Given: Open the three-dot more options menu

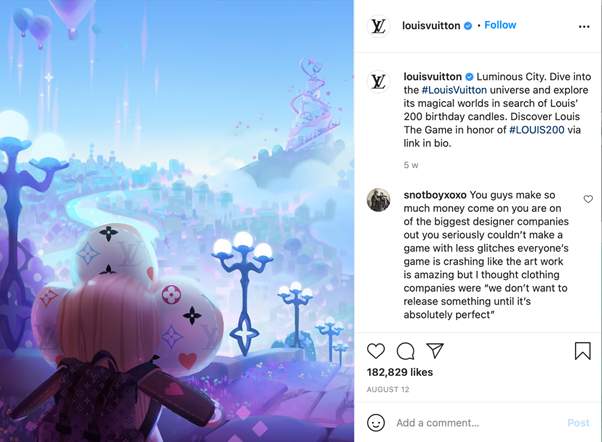Looking at the screenshot, I should [x=584, y=26].
